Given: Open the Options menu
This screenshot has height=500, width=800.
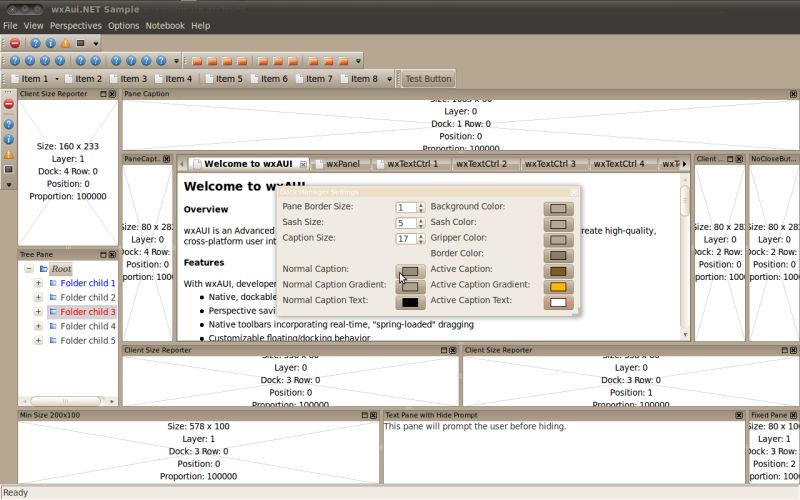Looking at the screenshot, I should [123, 26].
